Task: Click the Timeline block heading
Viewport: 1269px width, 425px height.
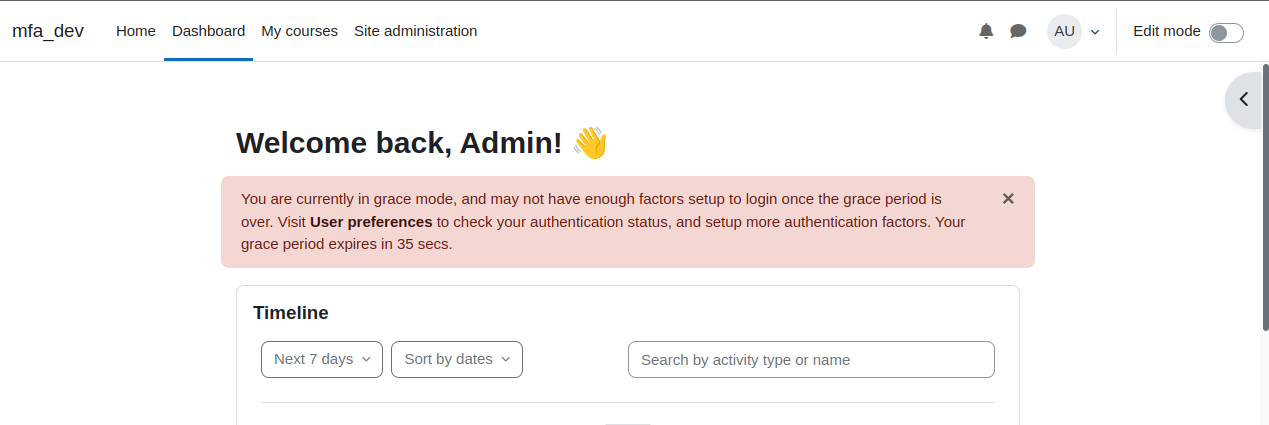Action: (x=291, y=313)
